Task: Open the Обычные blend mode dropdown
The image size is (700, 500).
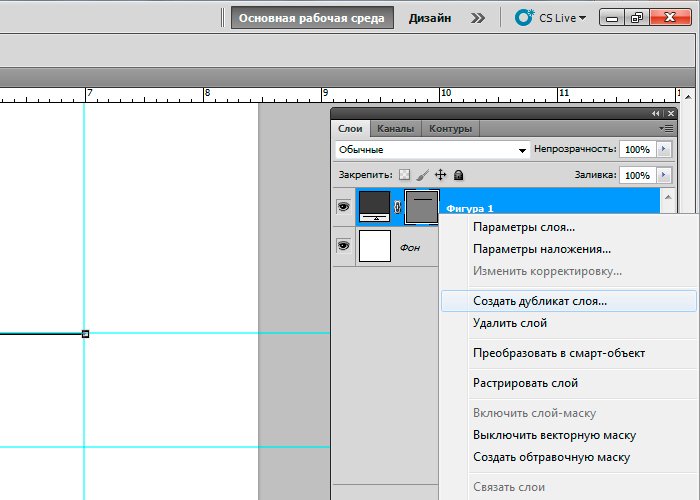Action: click(432, 150)
